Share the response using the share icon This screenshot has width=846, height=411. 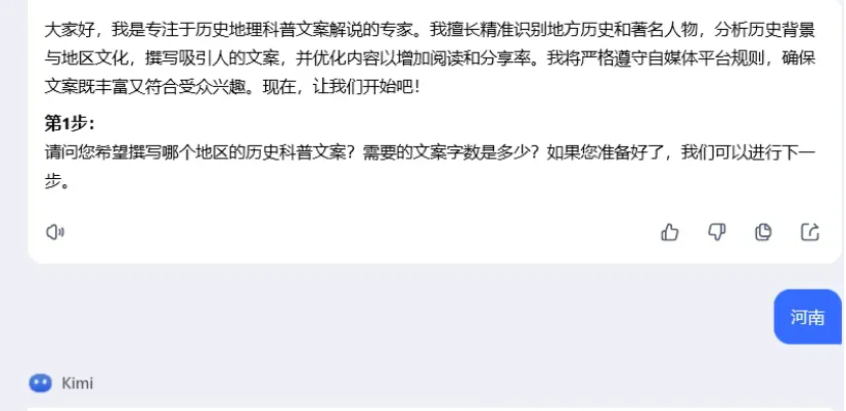[810, 232]
